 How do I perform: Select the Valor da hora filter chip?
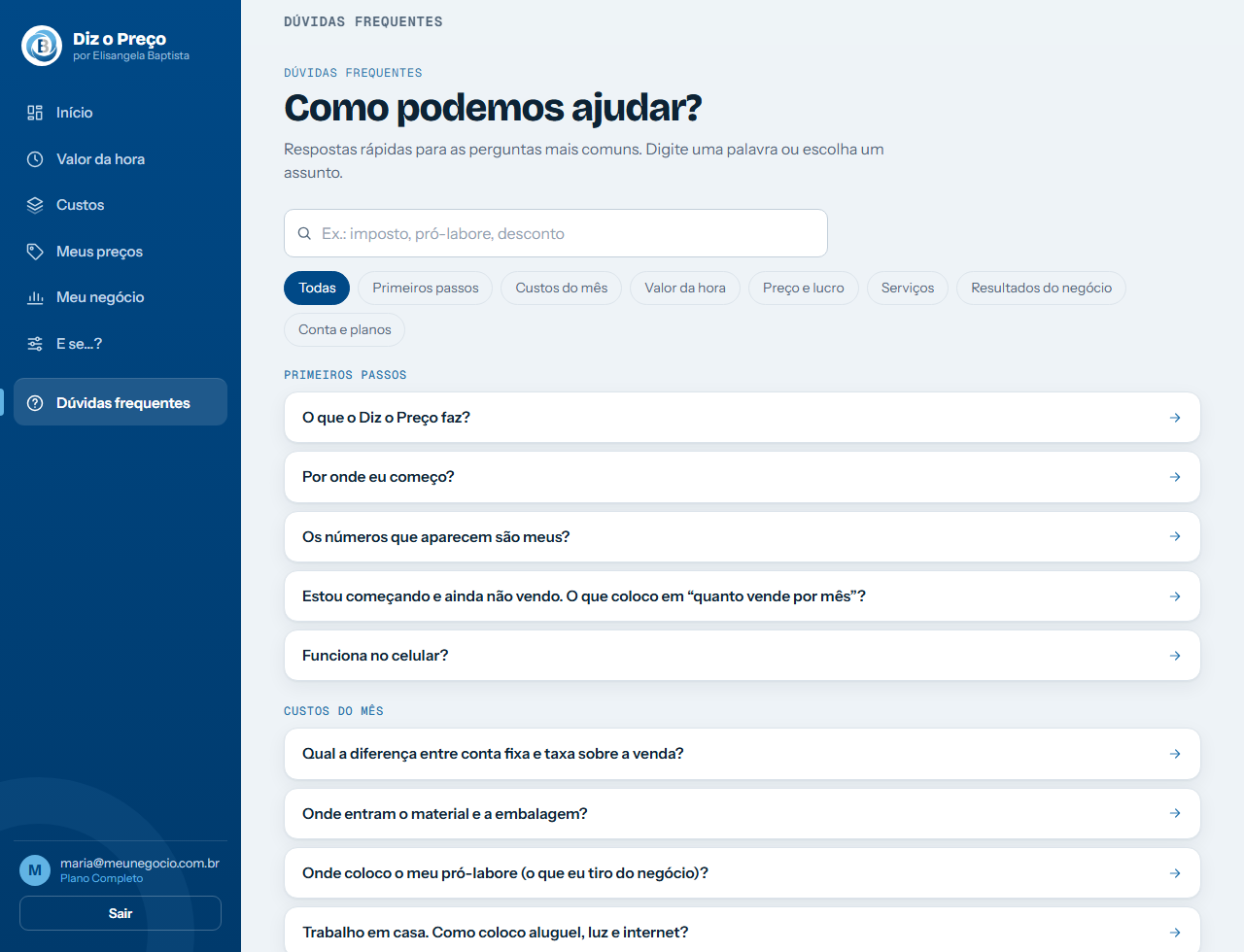[x=685, y=288]
